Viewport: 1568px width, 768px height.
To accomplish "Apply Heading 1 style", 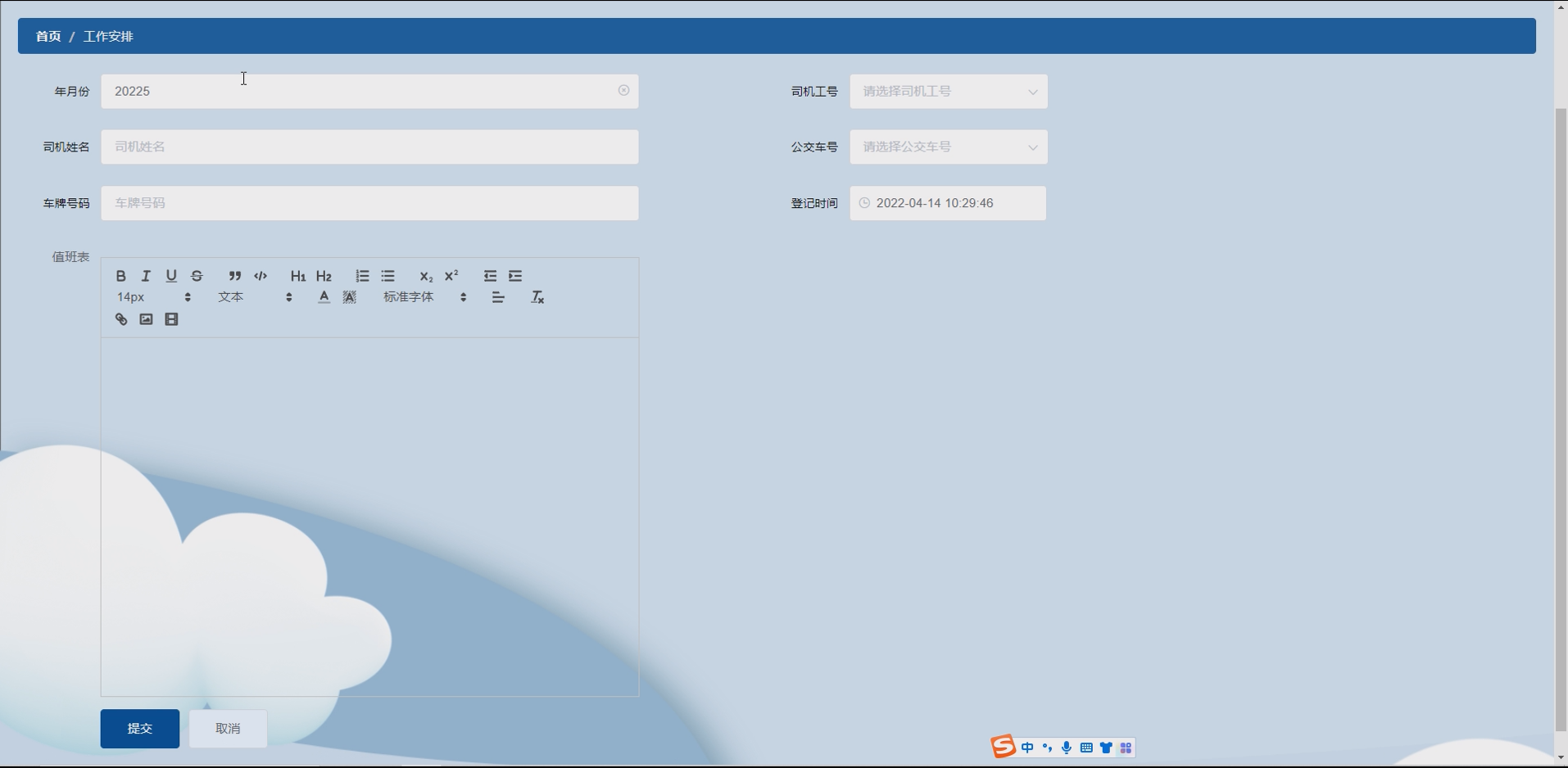I will coord(298,276).
